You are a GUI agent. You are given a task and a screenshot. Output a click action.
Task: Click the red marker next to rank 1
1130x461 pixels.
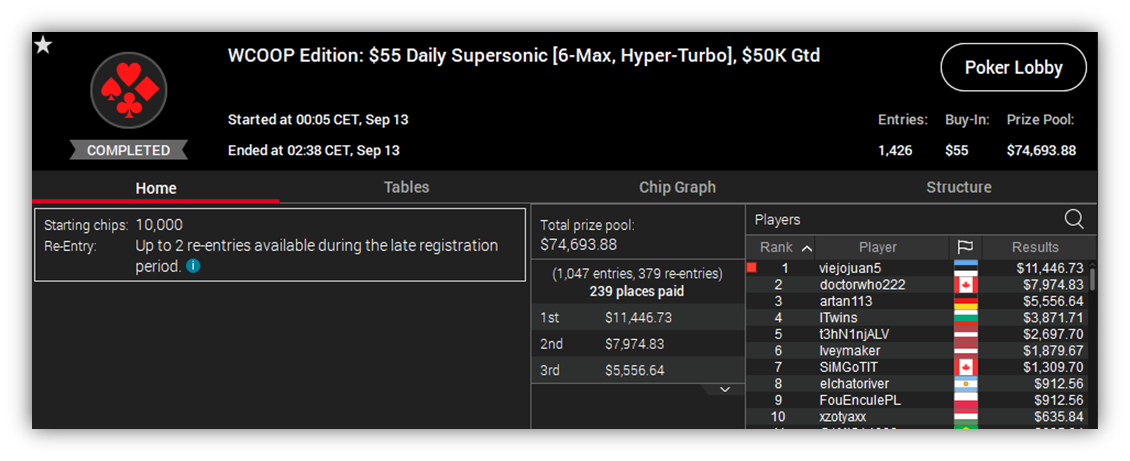(x=752, y=268)
